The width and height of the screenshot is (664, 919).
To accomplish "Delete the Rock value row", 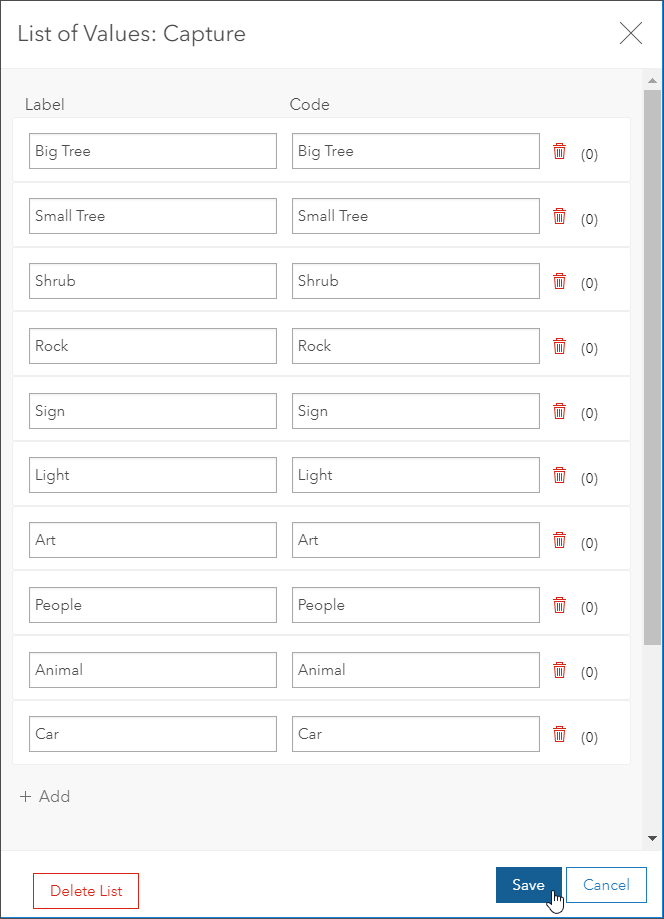I will 560,346.
